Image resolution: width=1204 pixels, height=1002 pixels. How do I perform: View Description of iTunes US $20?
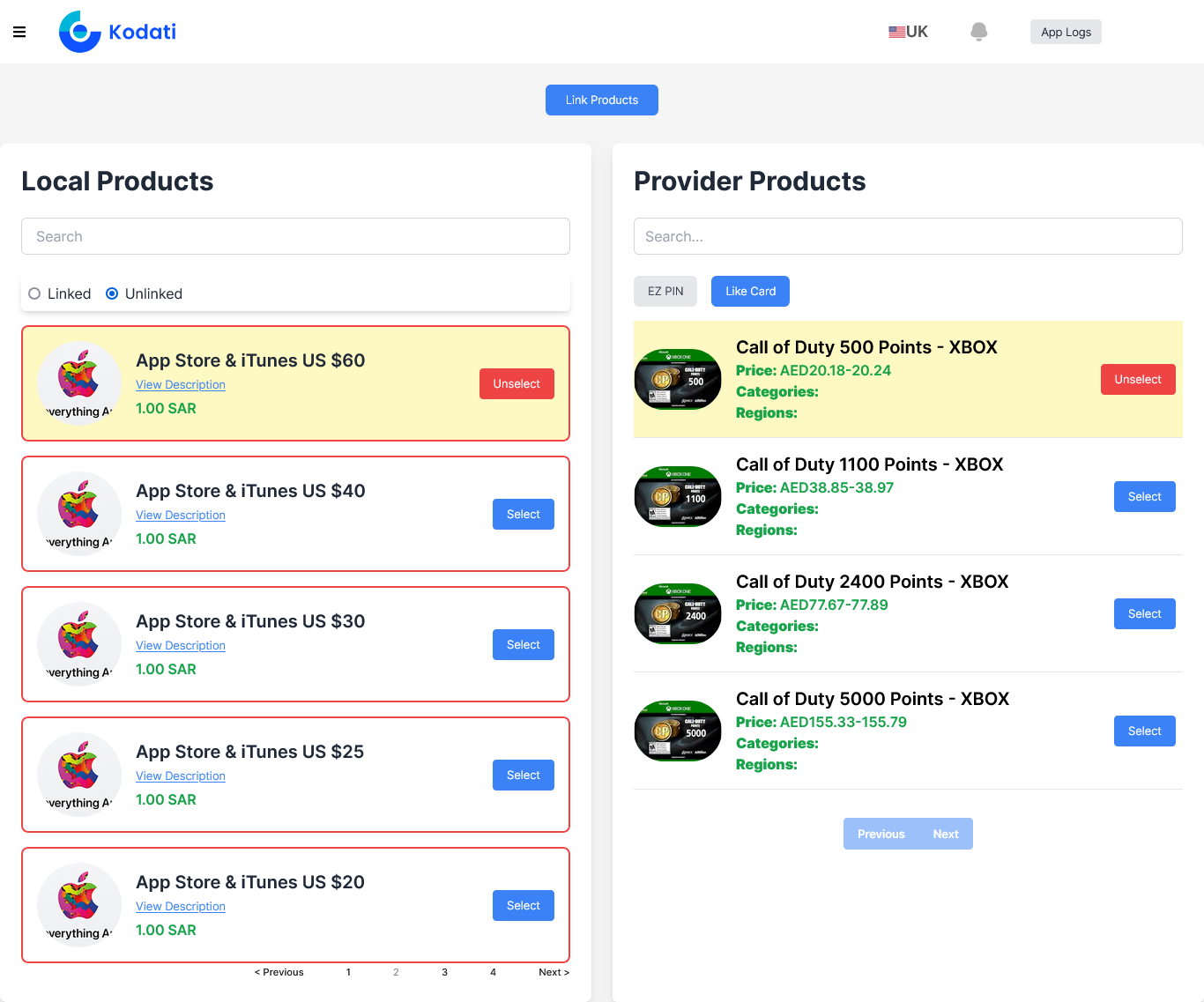(x=181, y=906)
